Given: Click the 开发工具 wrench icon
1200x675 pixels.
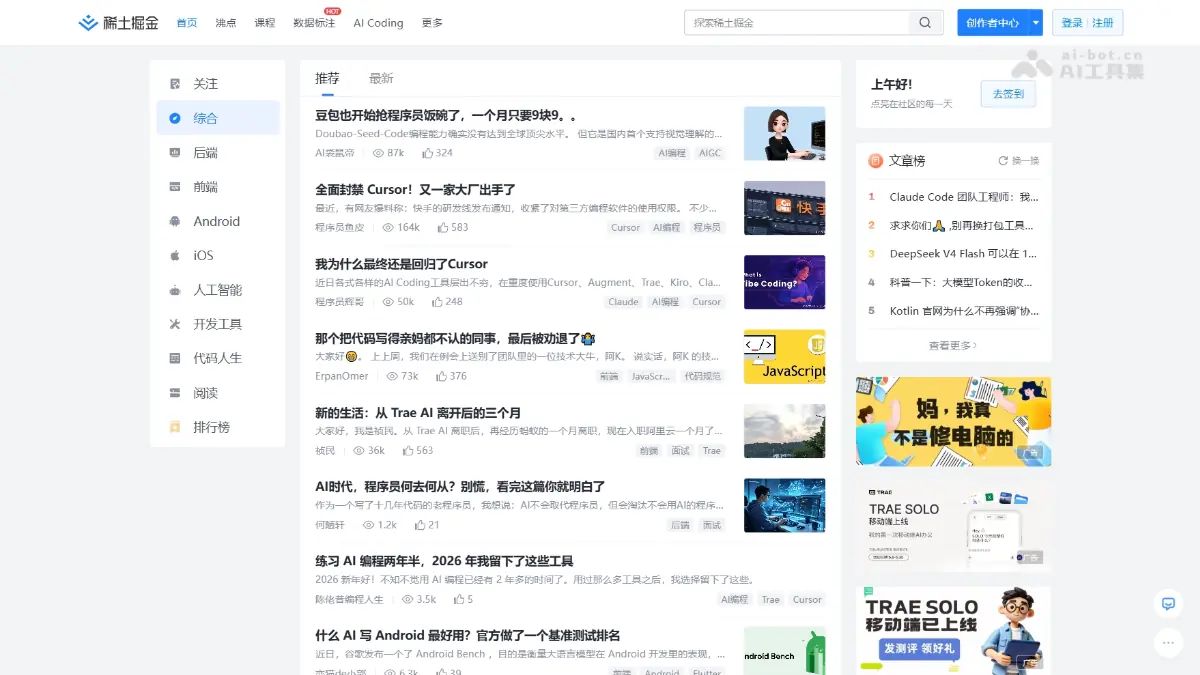Looking at the screenshot, I should point(175,324).
